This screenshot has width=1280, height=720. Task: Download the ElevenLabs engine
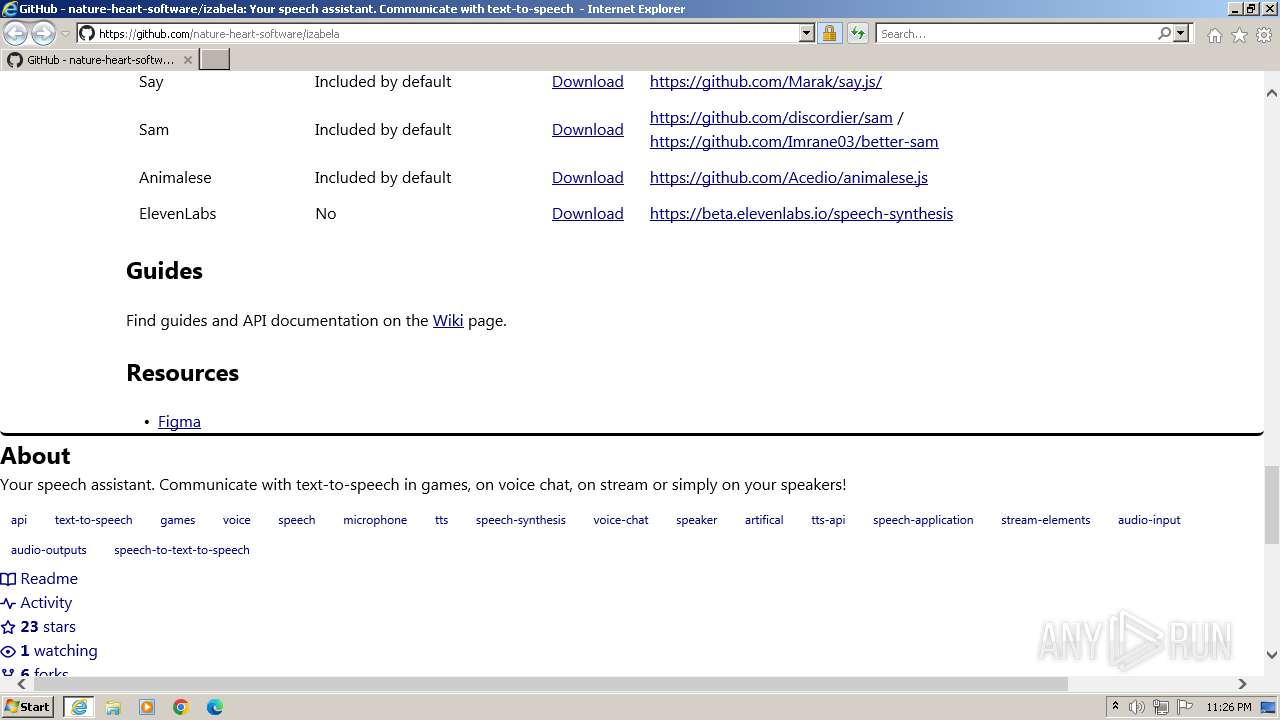(x=587, y=214)
